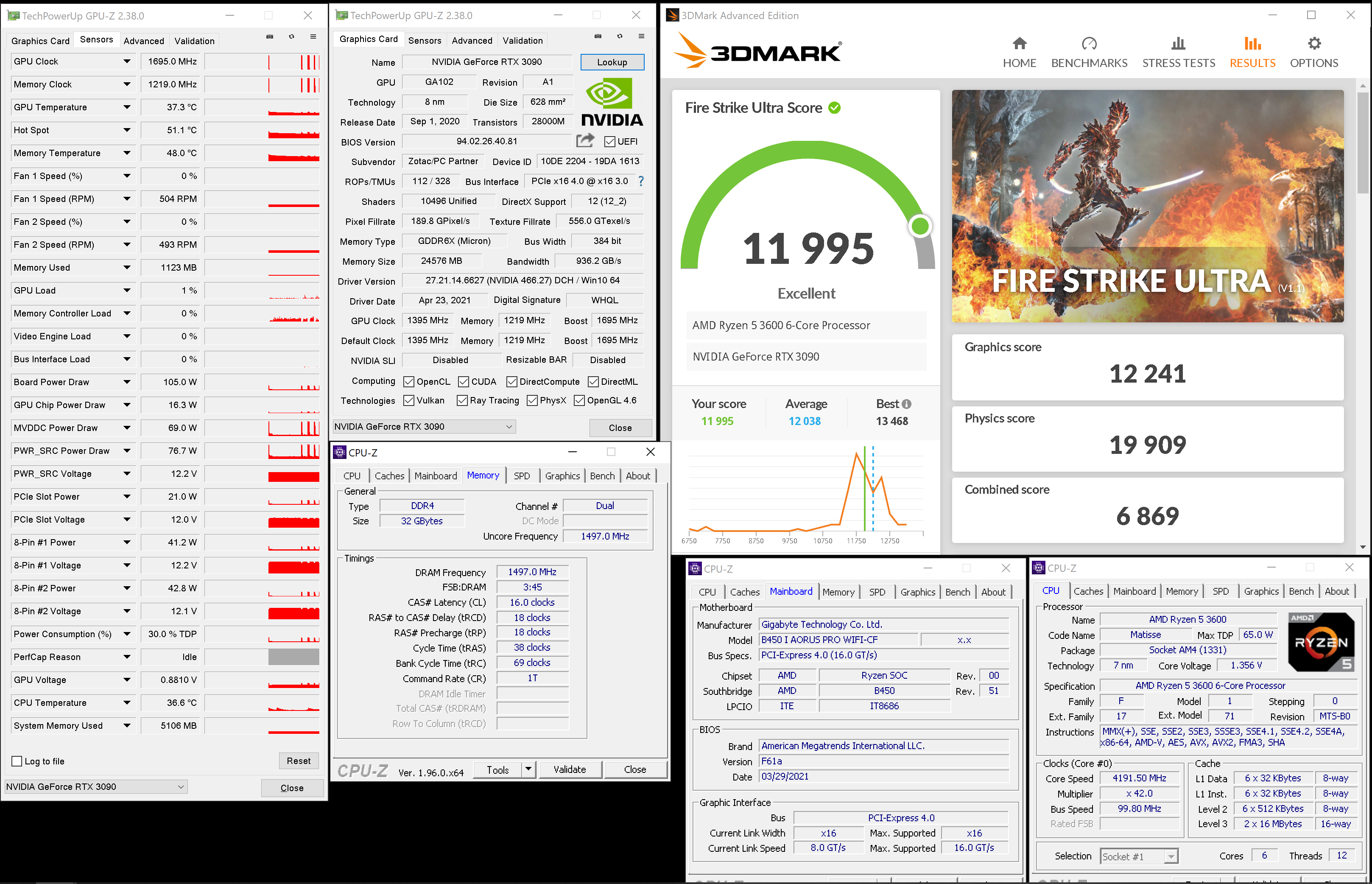Open the Hot Spot sensor dropdown
Viewport: 1372px width, 884px height.
(127, 130)
